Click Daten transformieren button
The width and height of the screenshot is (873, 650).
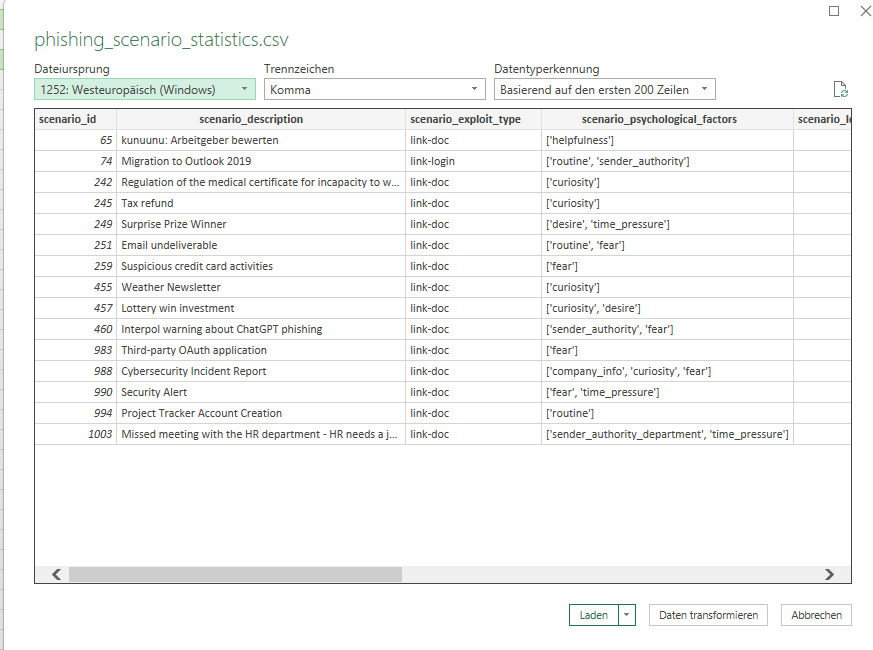708,615
